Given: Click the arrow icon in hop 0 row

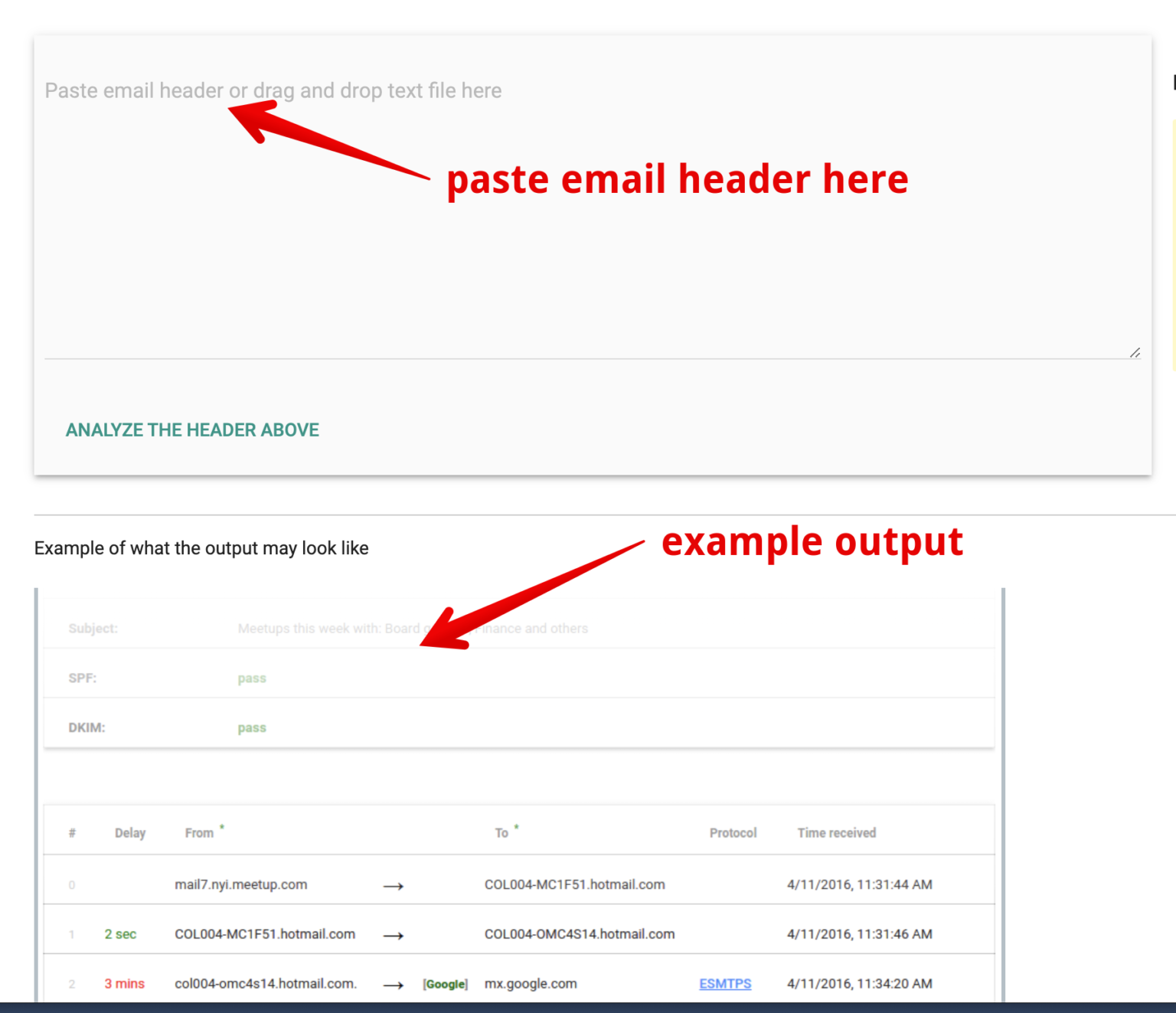Looking at the screenshot, I should click(x=393, y=886).
